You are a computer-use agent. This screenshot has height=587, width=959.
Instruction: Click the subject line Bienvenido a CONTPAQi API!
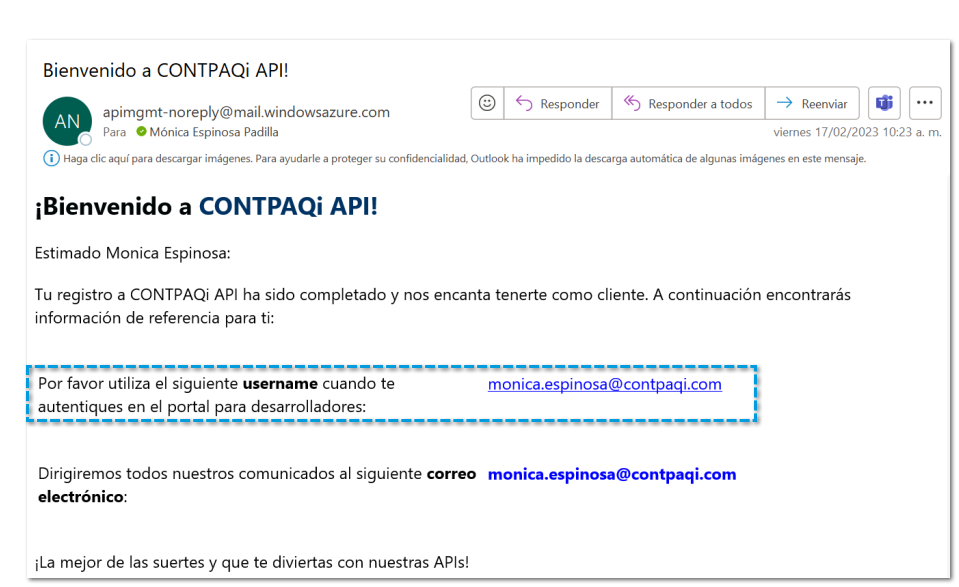[x=165, y=70]
